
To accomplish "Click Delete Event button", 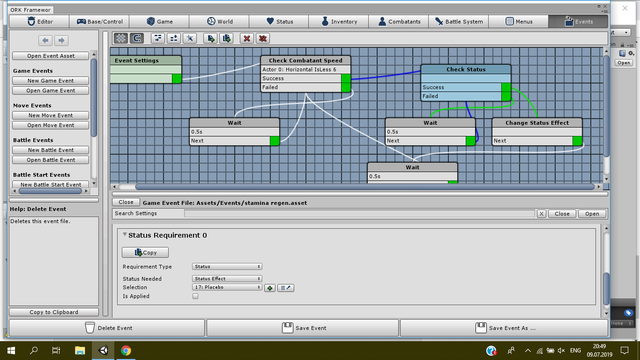I will pyautogui.click(x=107, y=328).
